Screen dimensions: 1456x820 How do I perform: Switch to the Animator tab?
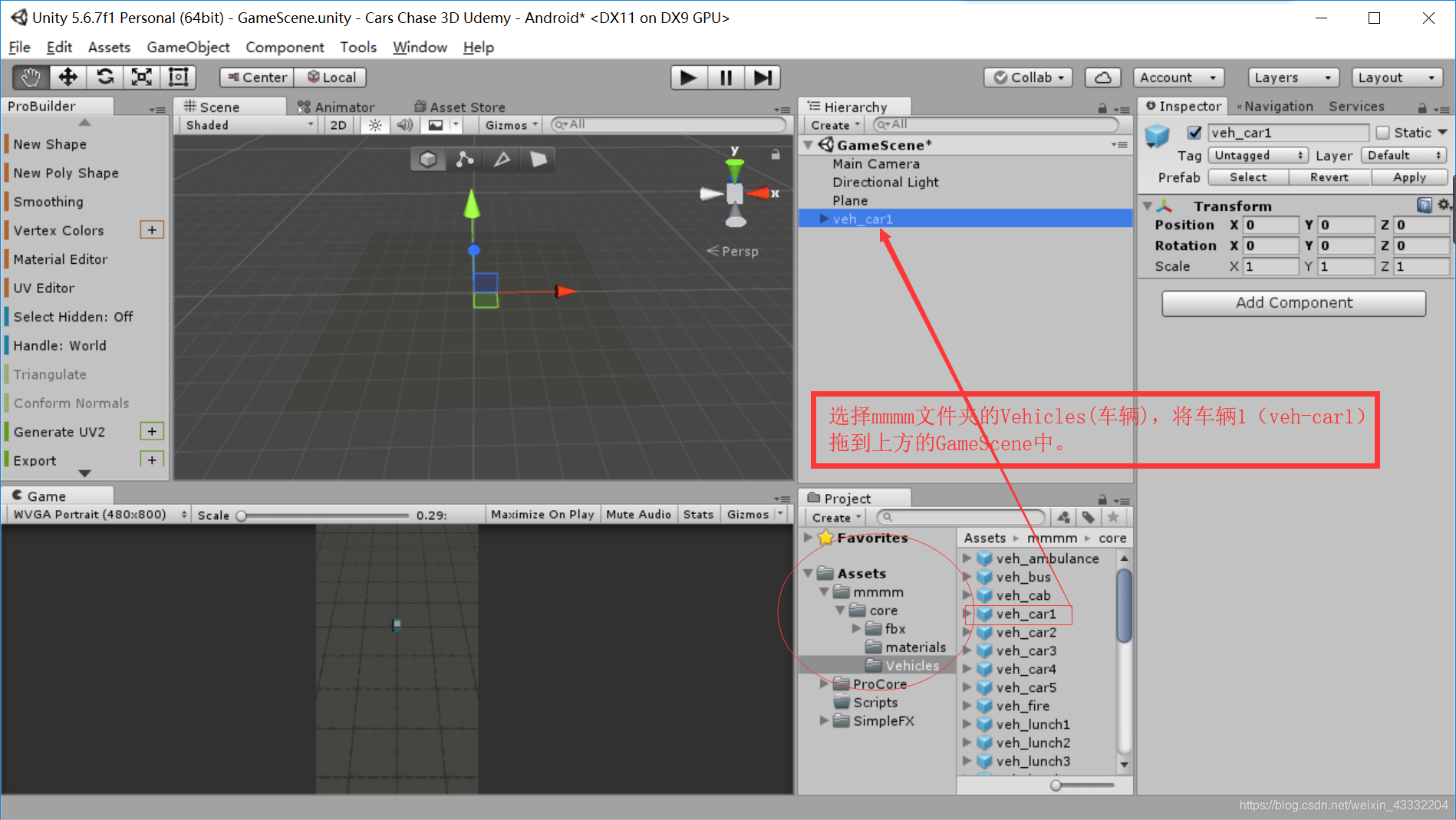(335, 107)
